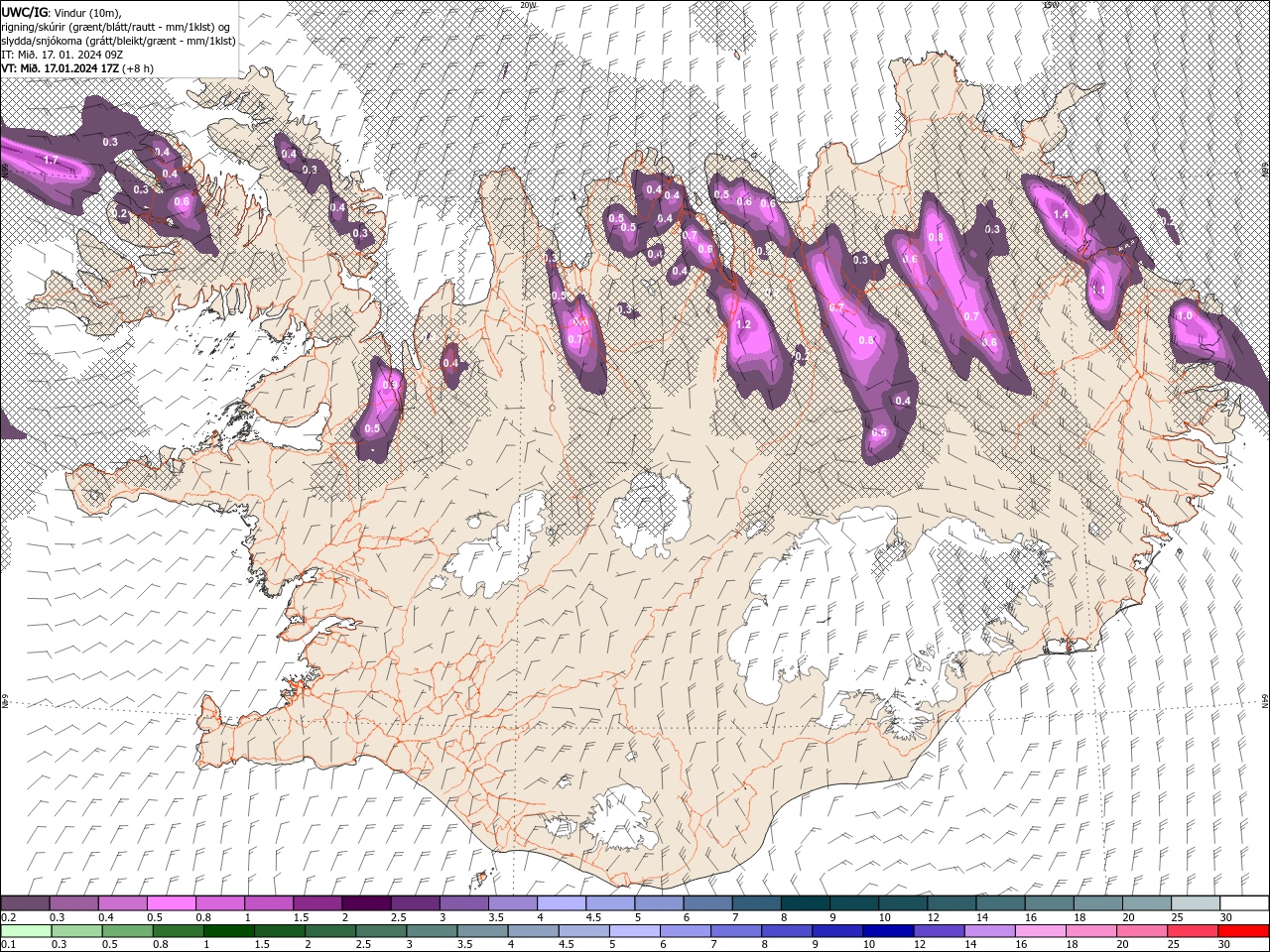Click the 'UWC/IG: Vindur (10m),' title line
The width and height of the screenshot is (1270, 952).
tap(61, 12)
